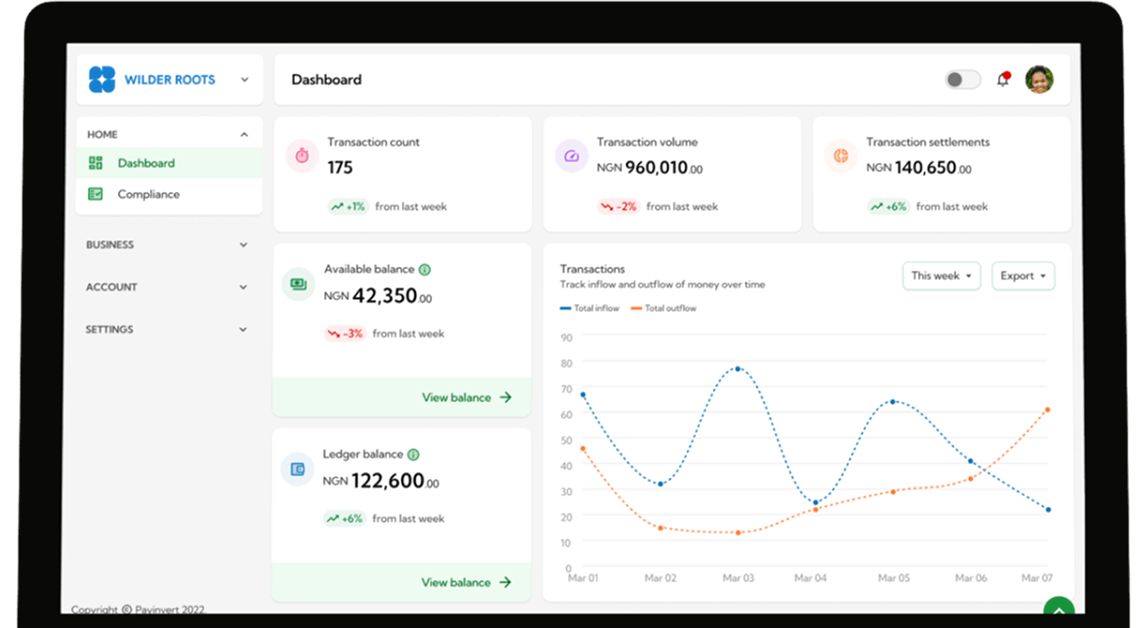Toggle the Total outflow chart legend
The height and width of the screenshot is (628, 1144).
pyautogui.click(x=665, y=308)
